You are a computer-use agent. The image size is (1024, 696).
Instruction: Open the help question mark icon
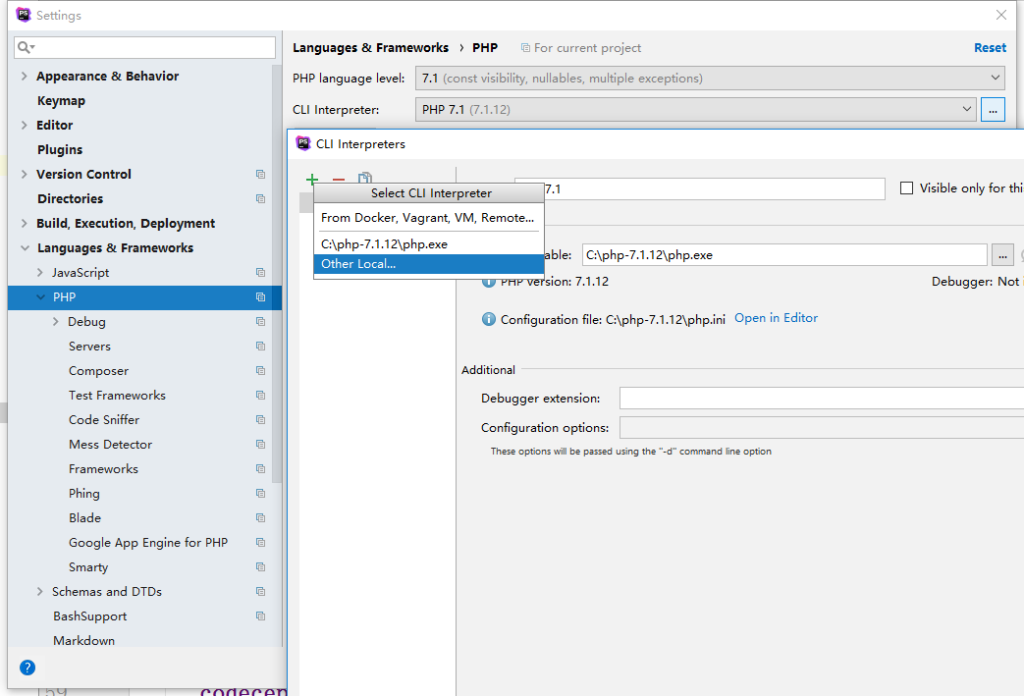click(x=26, y=667)
